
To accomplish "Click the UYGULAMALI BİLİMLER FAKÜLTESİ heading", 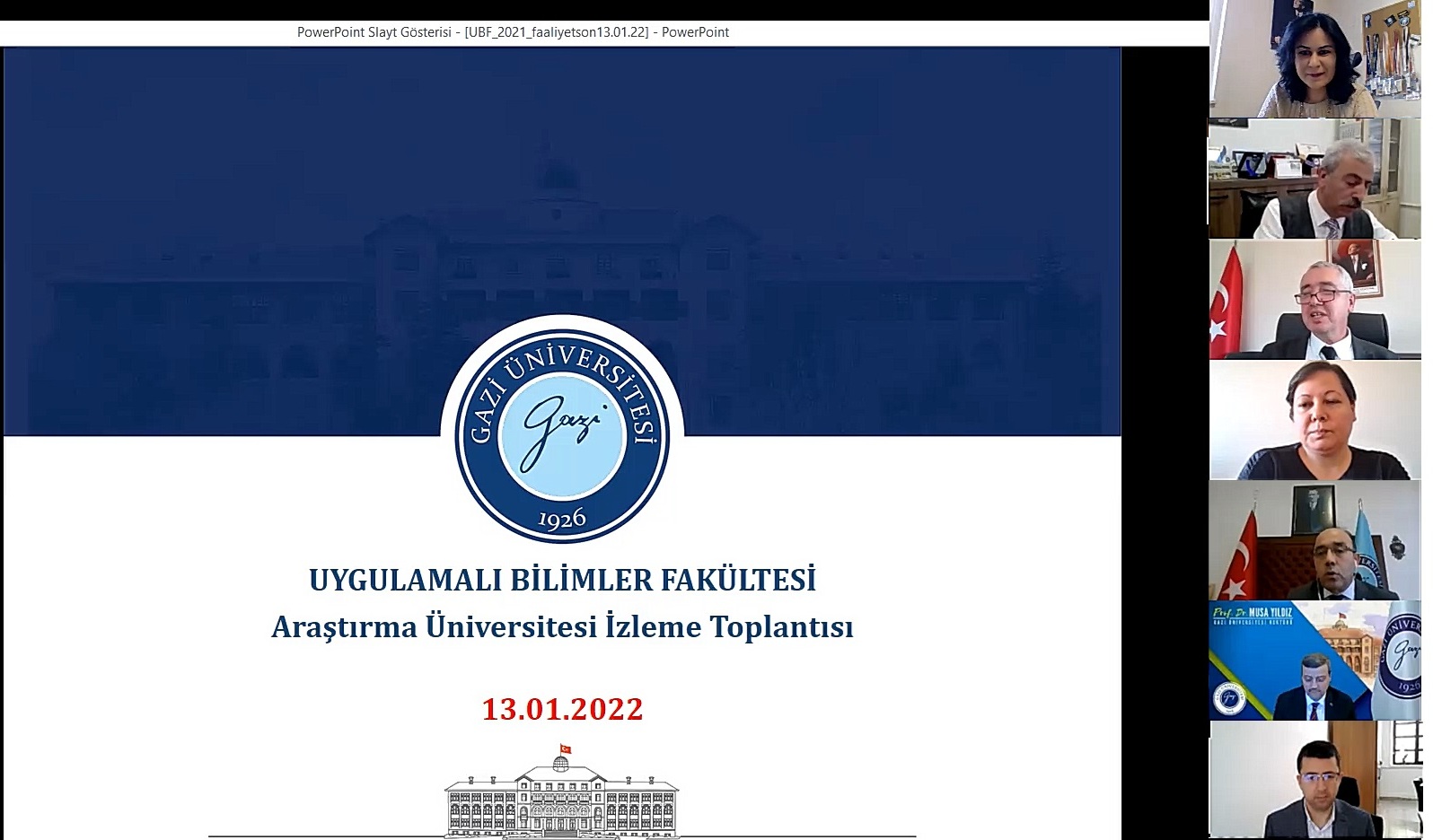I will (x=562, y=580).
